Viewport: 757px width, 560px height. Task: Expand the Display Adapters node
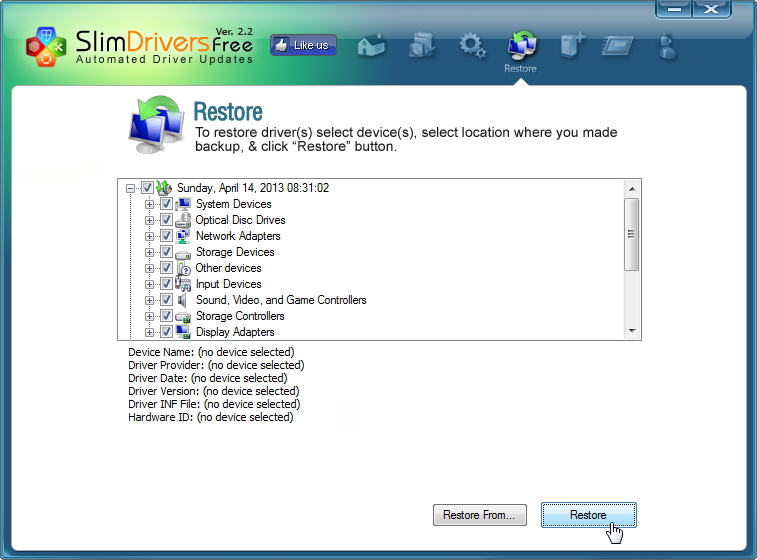click(149, 332)
